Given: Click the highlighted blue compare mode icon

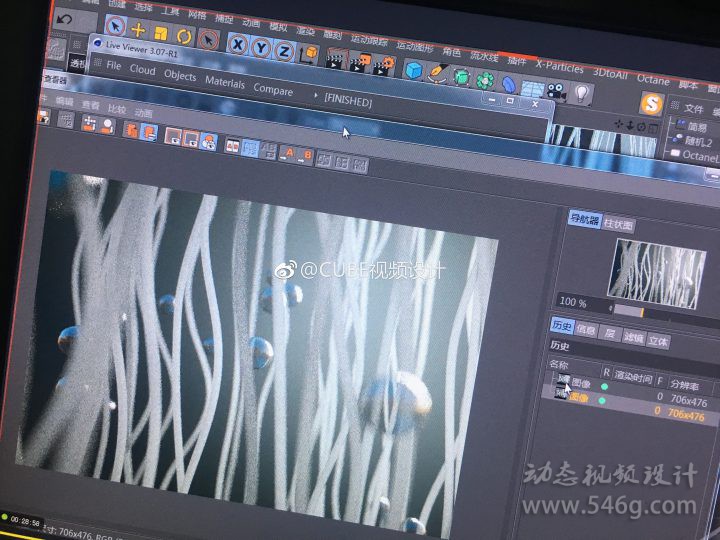Looking at the screenshot, I should 250,149.
